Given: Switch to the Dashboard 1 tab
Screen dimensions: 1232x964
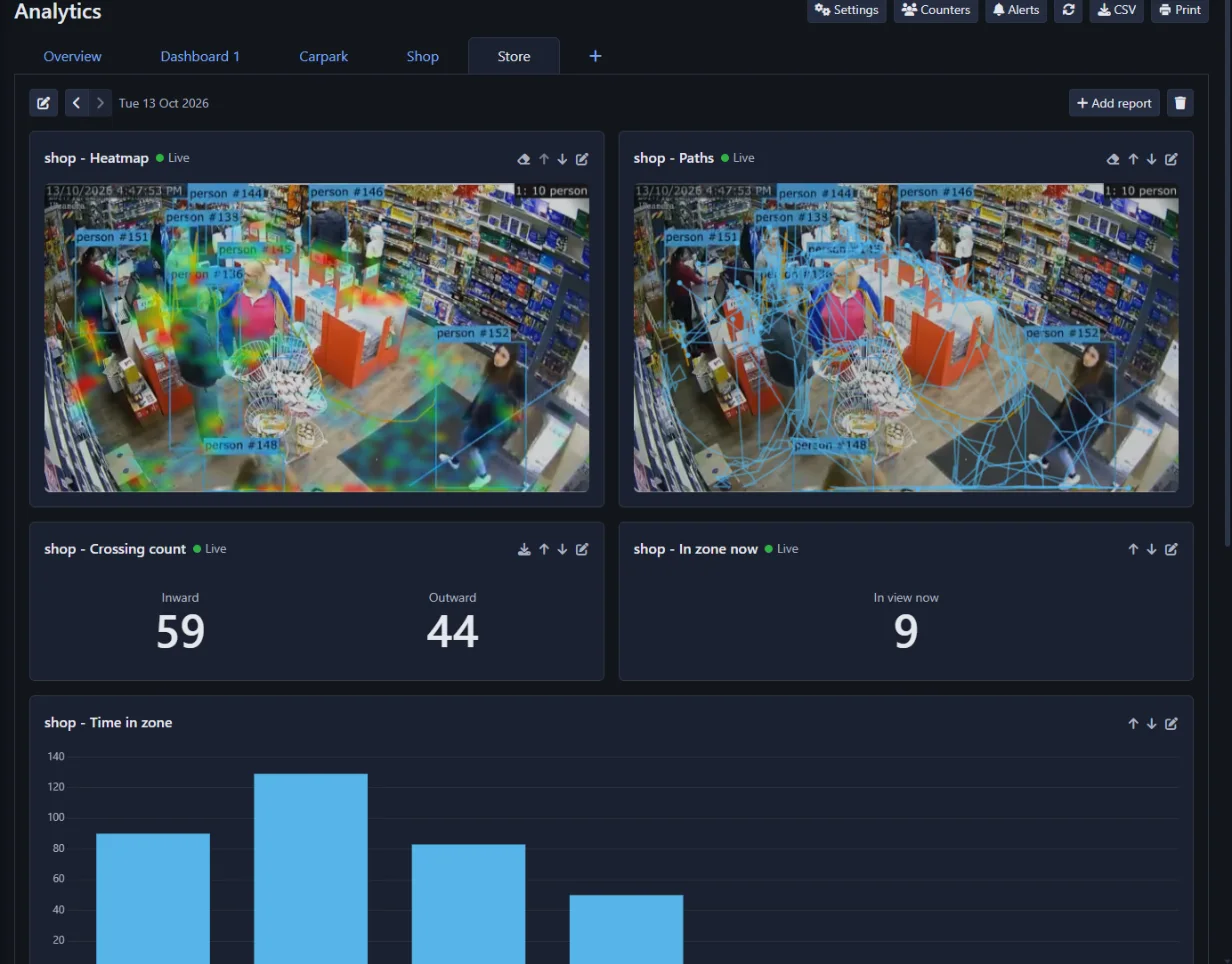Looking at the screenshot, I should [200, 56].
